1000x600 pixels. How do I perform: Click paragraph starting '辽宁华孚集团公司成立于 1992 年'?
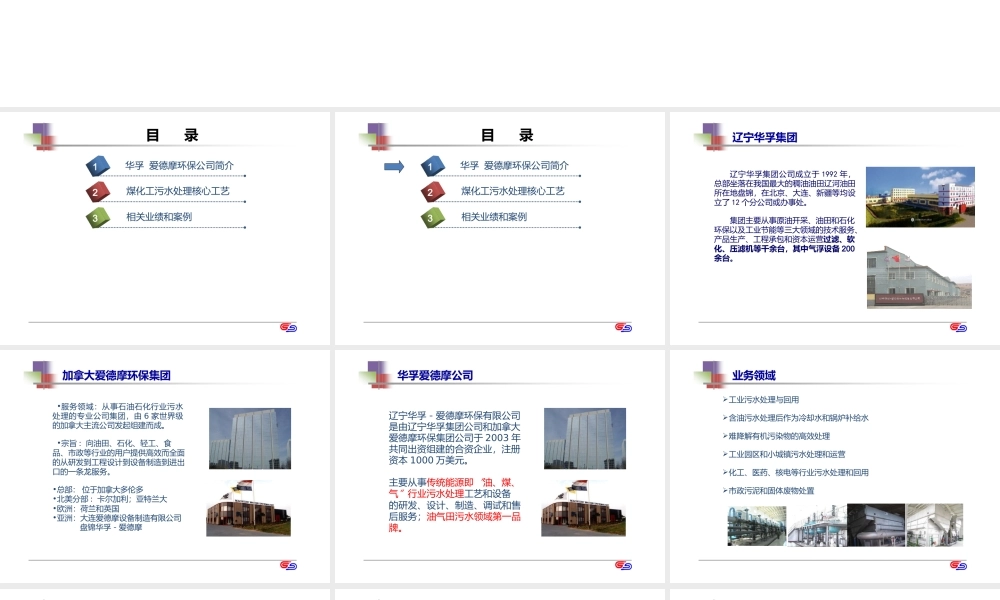click(x=784, y=188)
